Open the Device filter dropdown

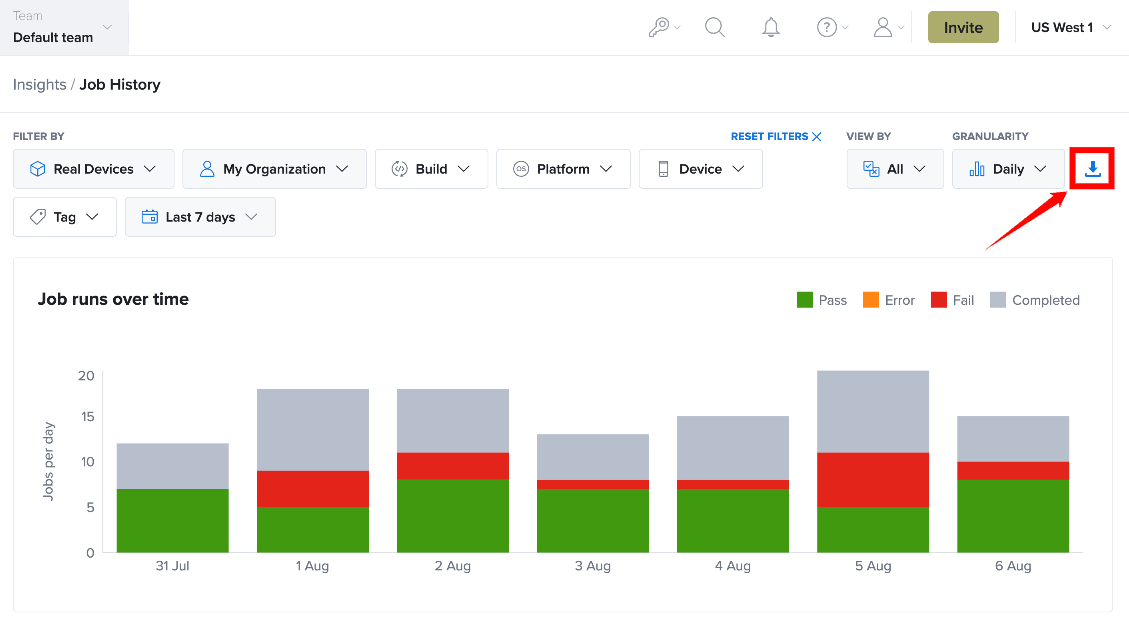(x=701, y=169)
